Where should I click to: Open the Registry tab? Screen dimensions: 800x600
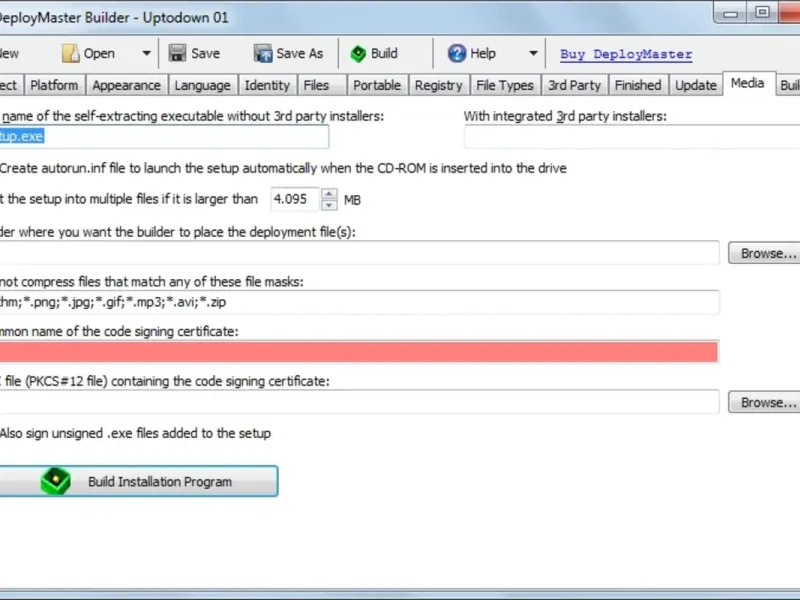(439, 85)
